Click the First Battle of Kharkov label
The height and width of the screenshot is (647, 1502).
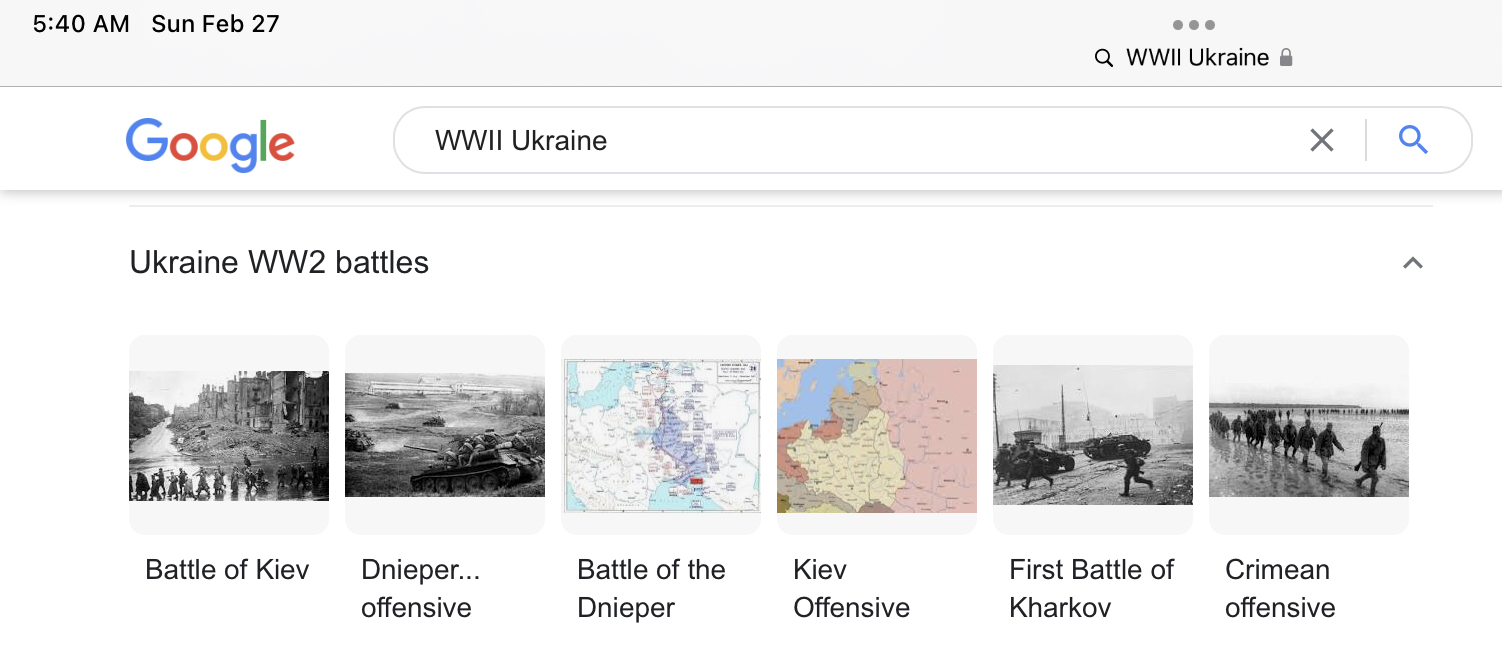pyautogui.click(x=1091, y=589)
